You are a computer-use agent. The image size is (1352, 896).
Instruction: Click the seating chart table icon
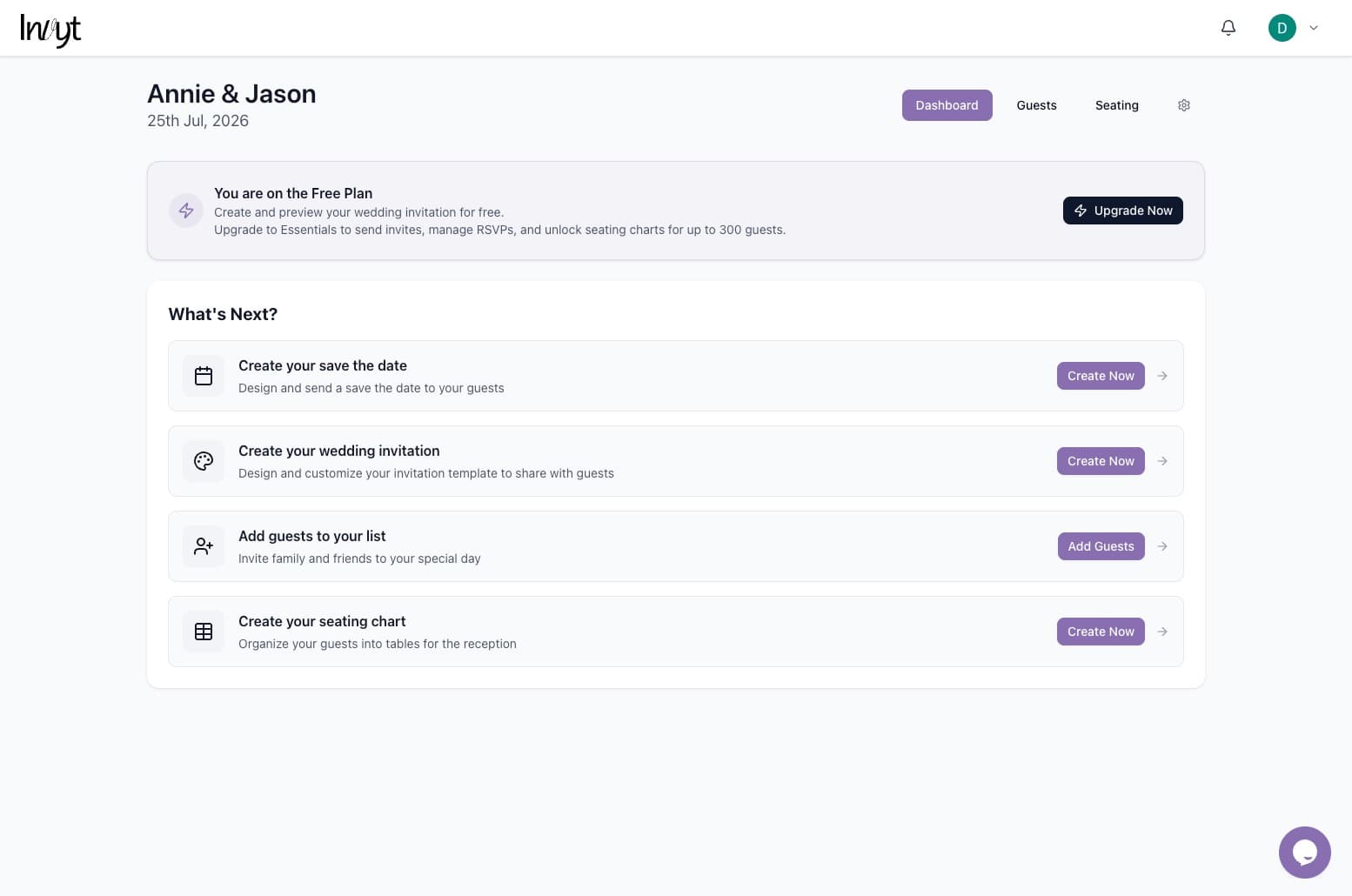click(x=203, y=631)
